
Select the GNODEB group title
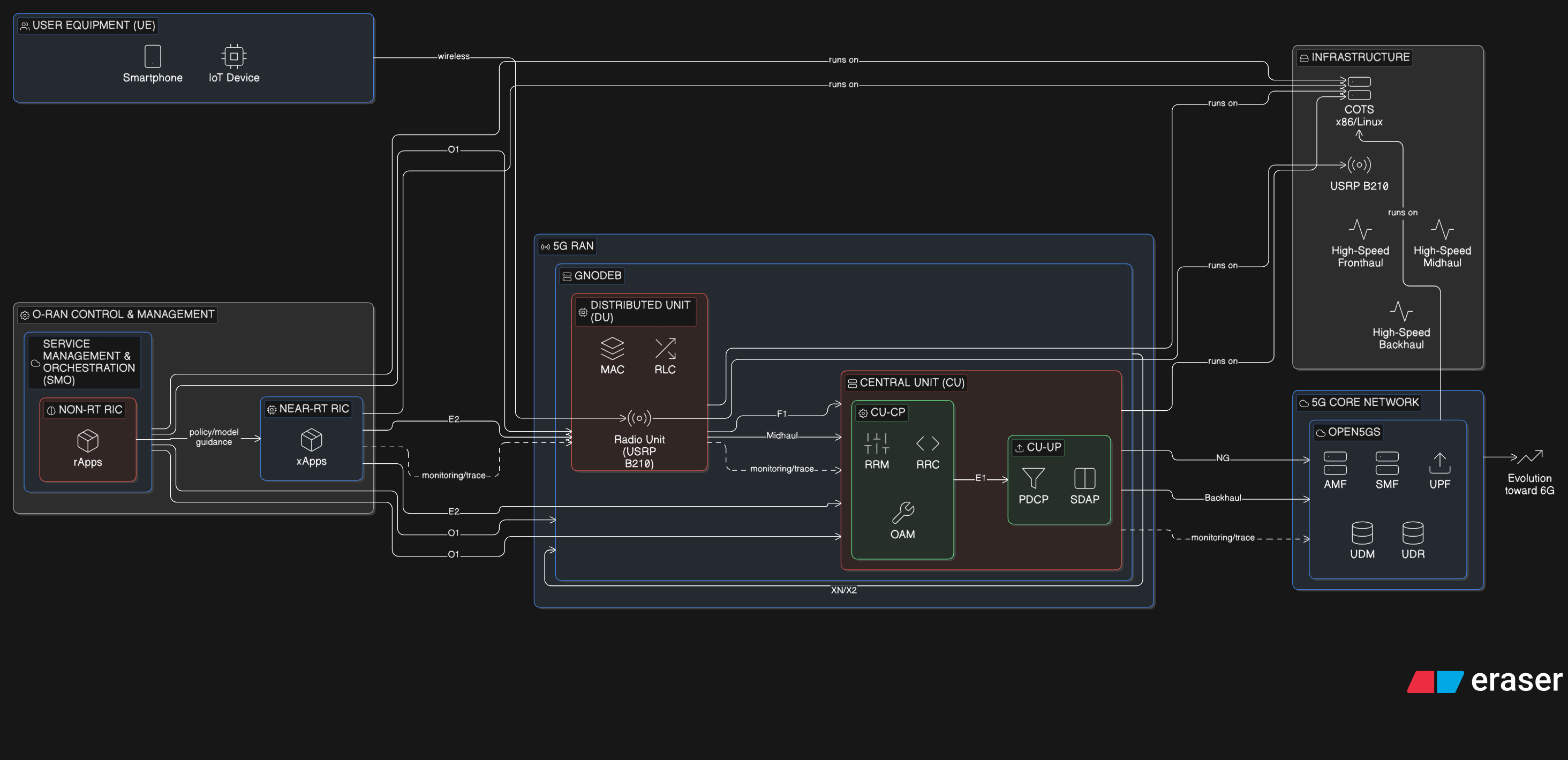tap(598, 276)
